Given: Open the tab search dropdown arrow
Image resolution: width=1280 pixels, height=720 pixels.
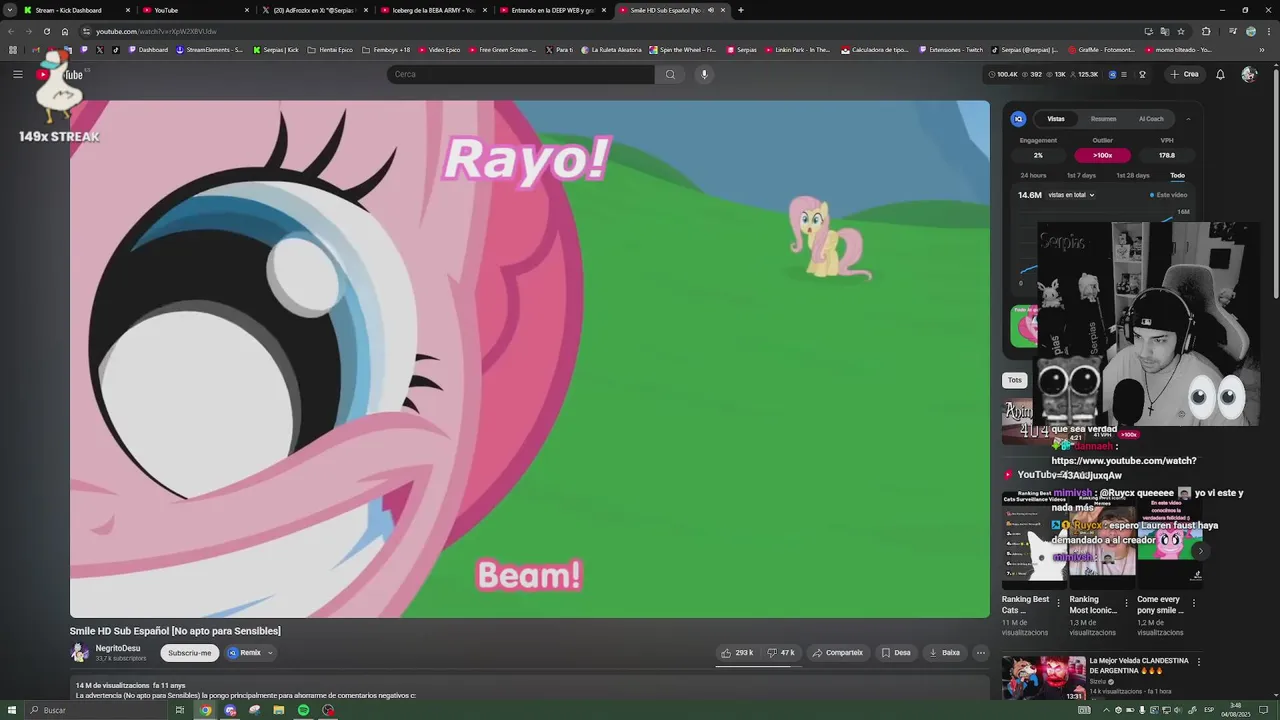Looking at the screenshot, I should tap(10, 10).
